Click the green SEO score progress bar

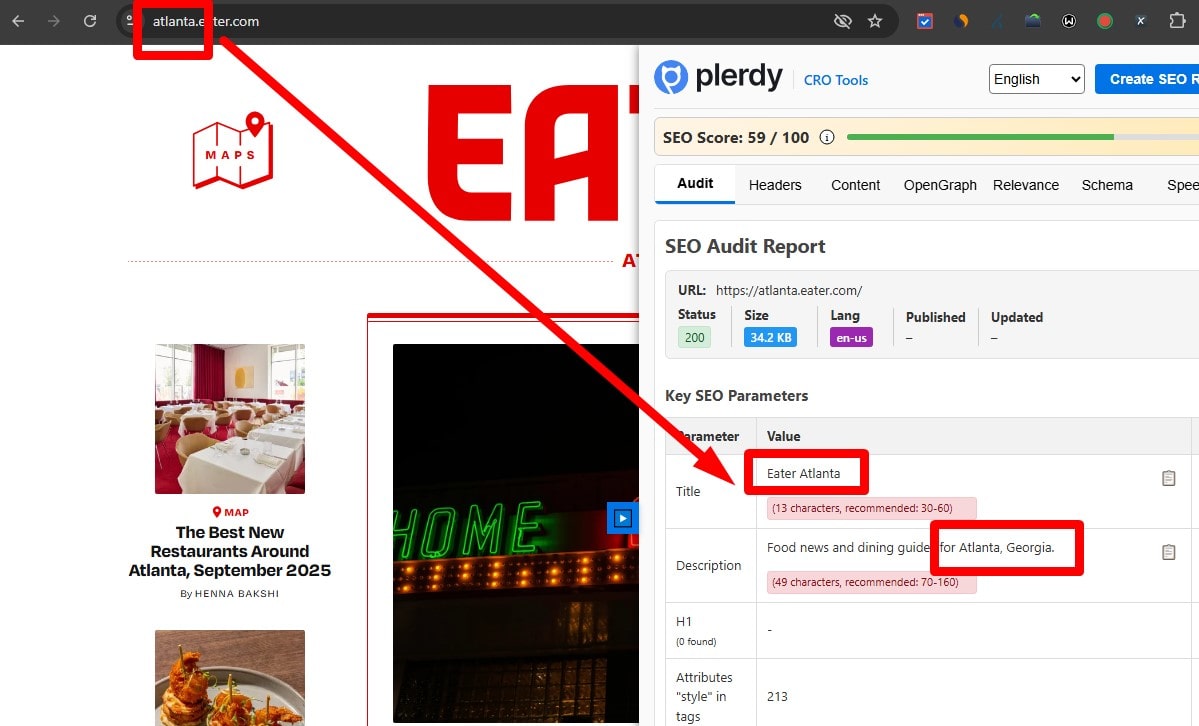980,137
